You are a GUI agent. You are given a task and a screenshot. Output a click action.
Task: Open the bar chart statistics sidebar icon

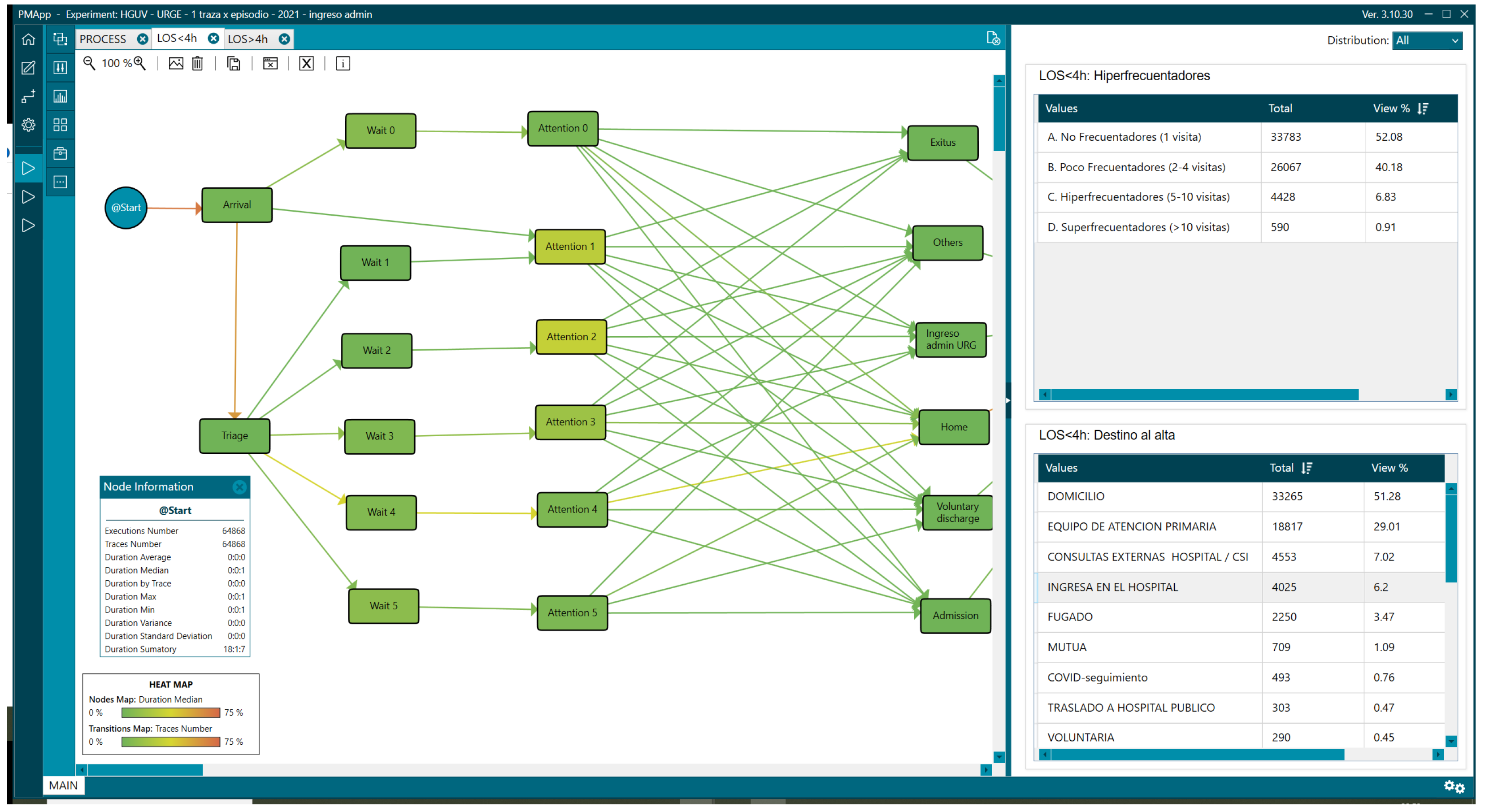pyautogui.click(x=60, y=96)
